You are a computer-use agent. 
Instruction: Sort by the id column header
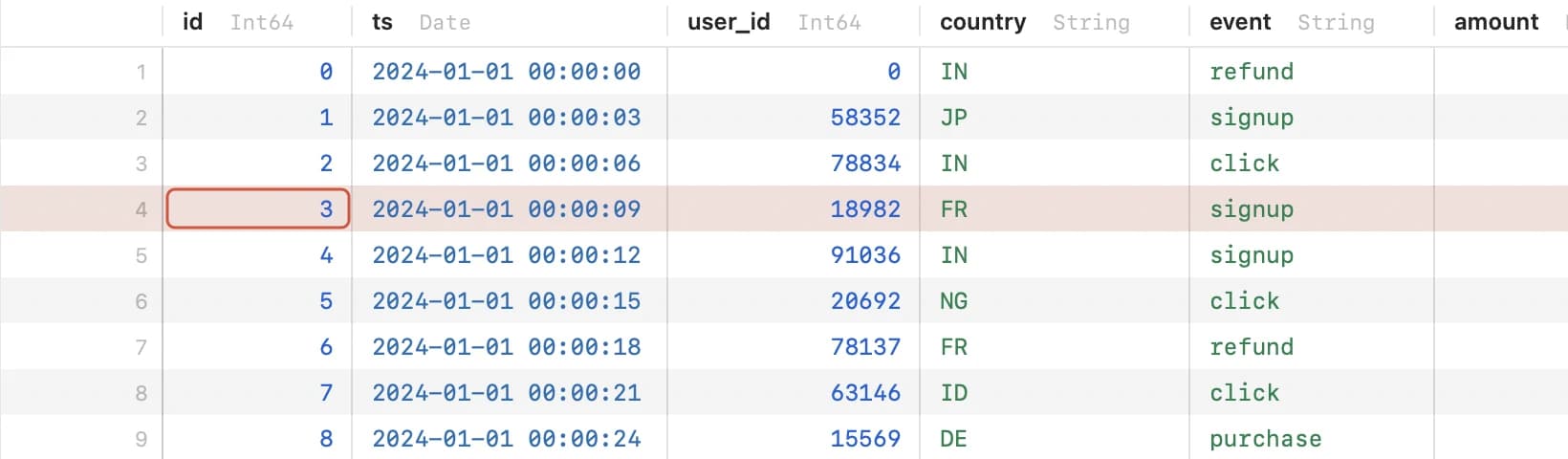[x=257, y=22]
